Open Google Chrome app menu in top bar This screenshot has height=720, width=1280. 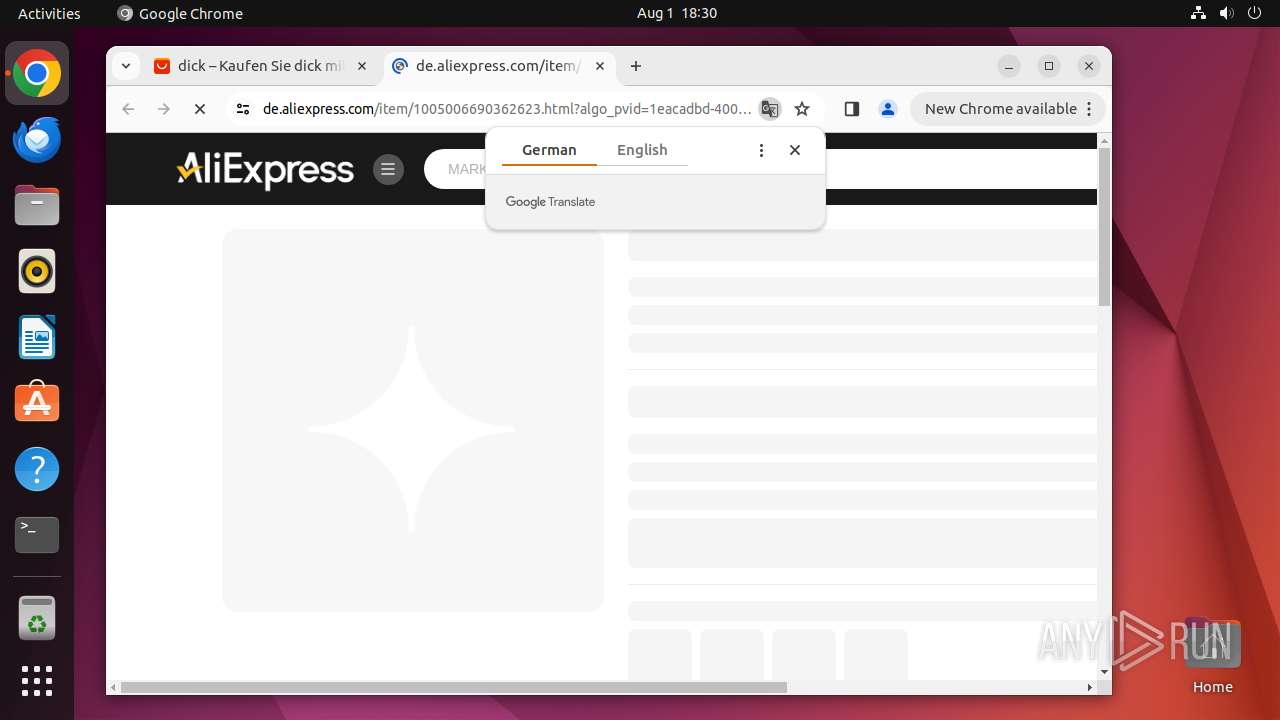180,13
